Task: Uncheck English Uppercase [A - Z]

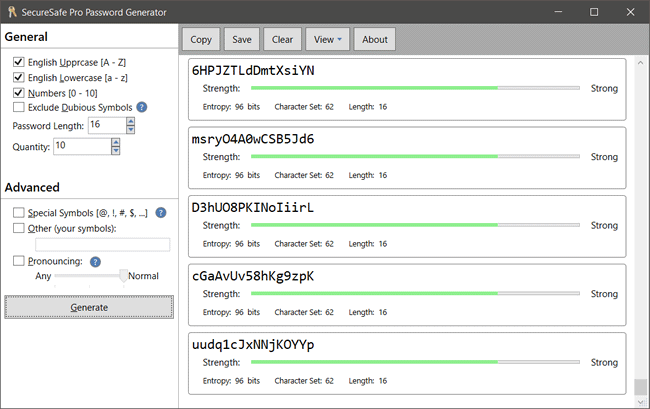Action: [19, 62]
